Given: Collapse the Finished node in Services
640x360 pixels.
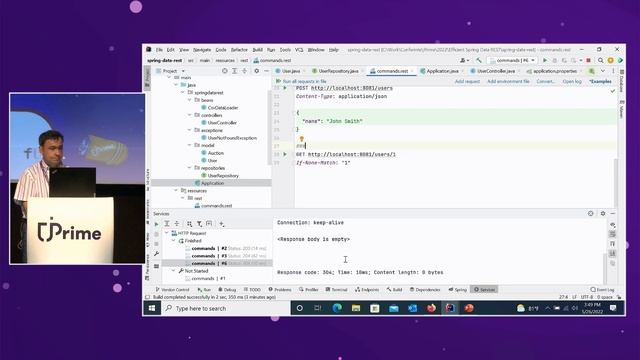Looking at the screenshot, I should (173, 241).
